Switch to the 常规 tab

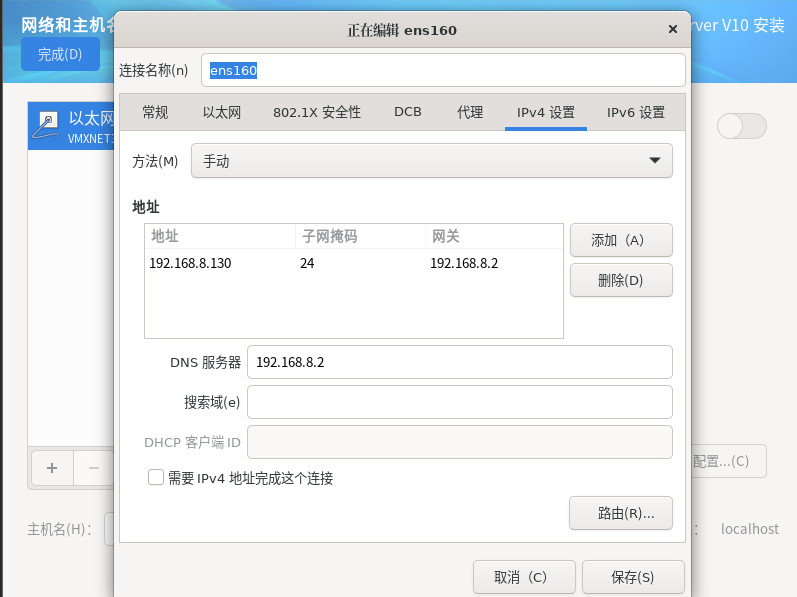pyautogui.click(x=155, y=112)
